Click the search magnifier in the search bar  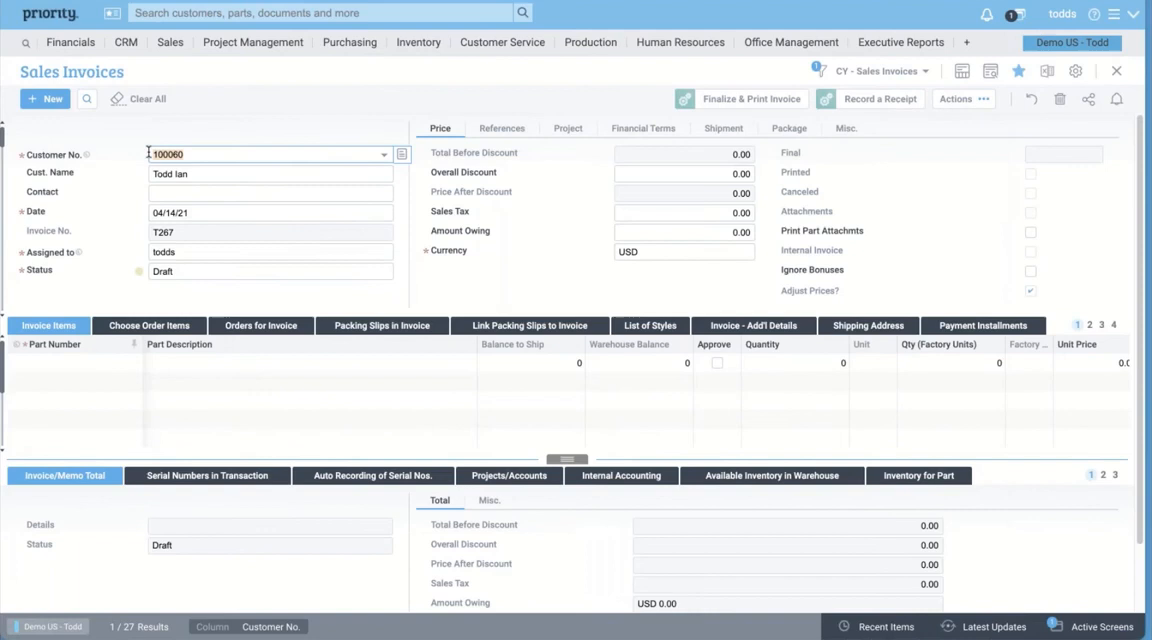522,12
